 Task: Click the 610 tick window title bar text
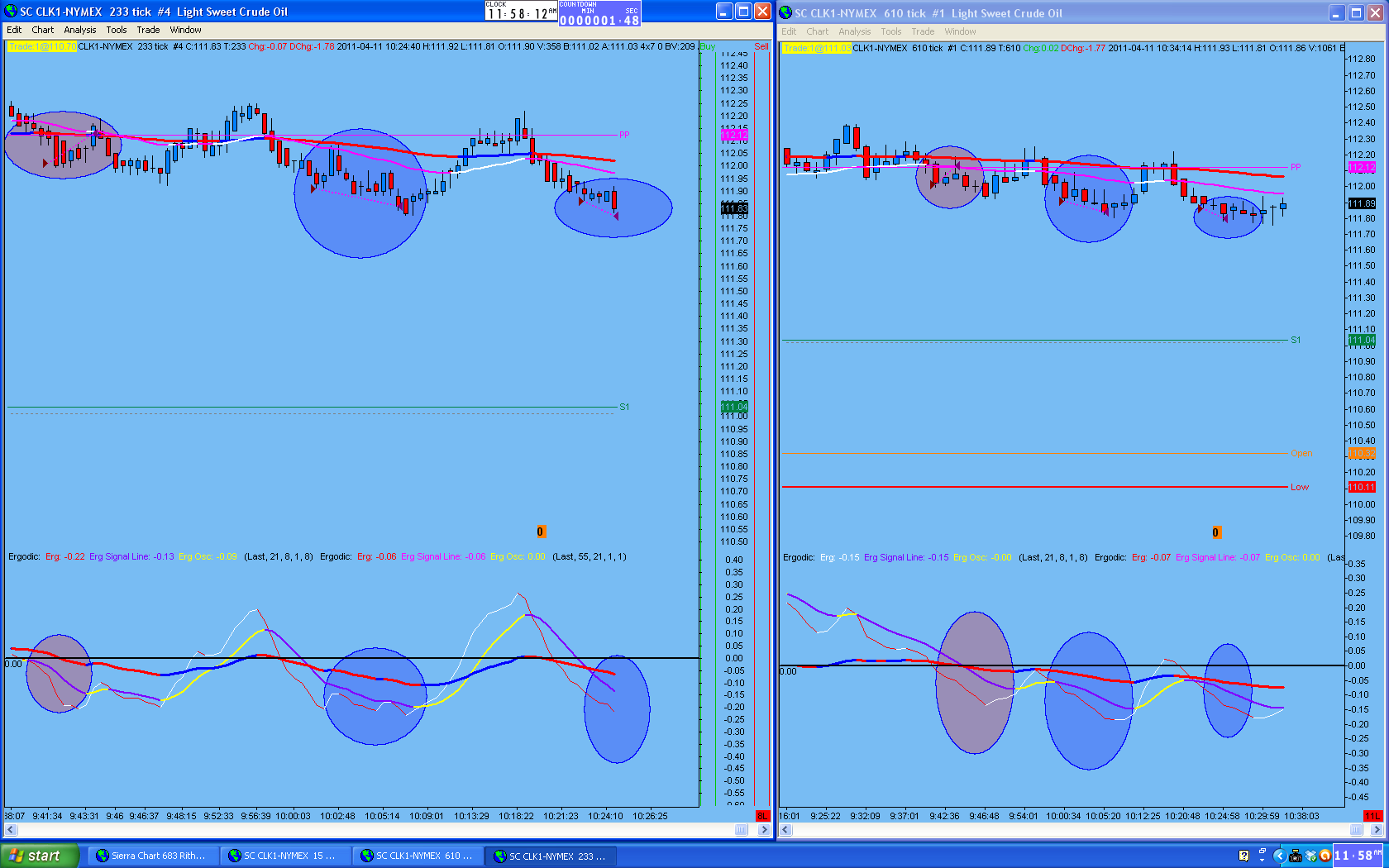[x=928, y=13]
